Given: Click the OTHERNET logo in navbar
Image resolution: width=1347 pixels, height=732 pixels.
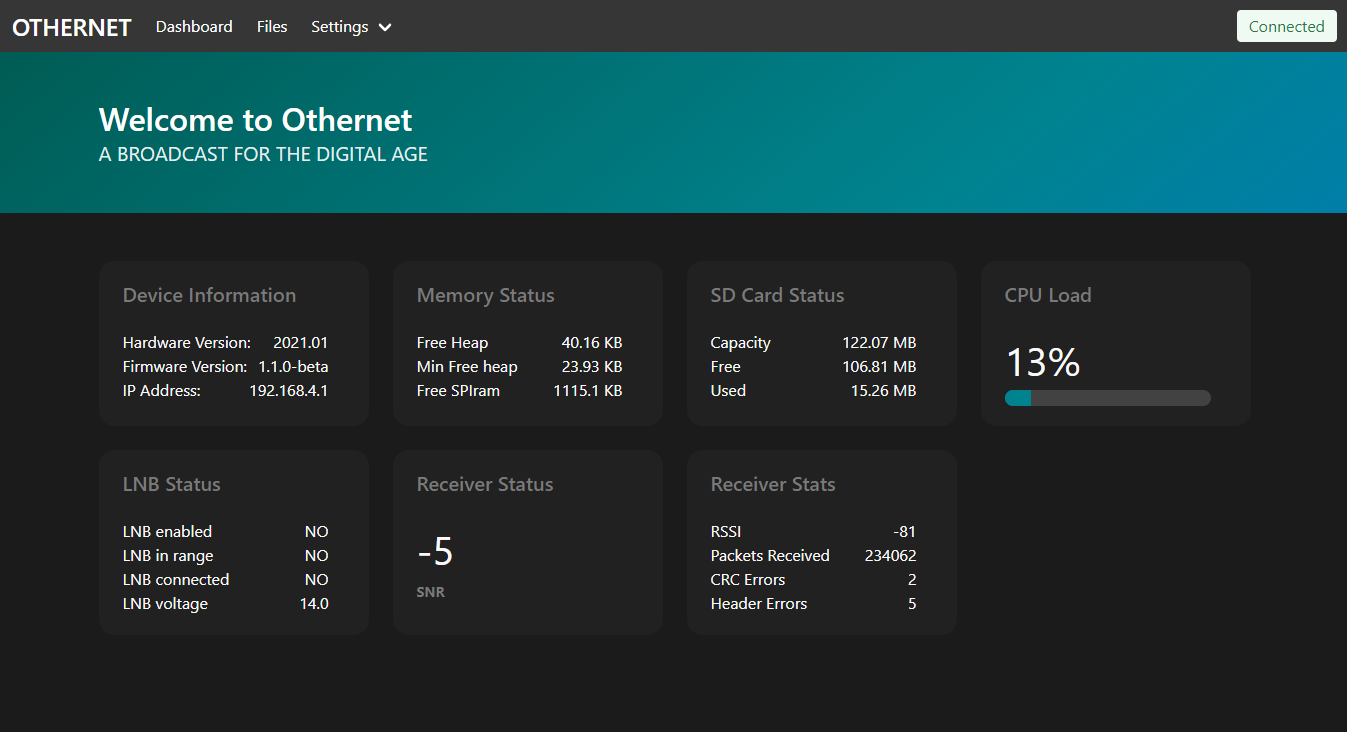Looking at the screenshot, I should [71, 27].
